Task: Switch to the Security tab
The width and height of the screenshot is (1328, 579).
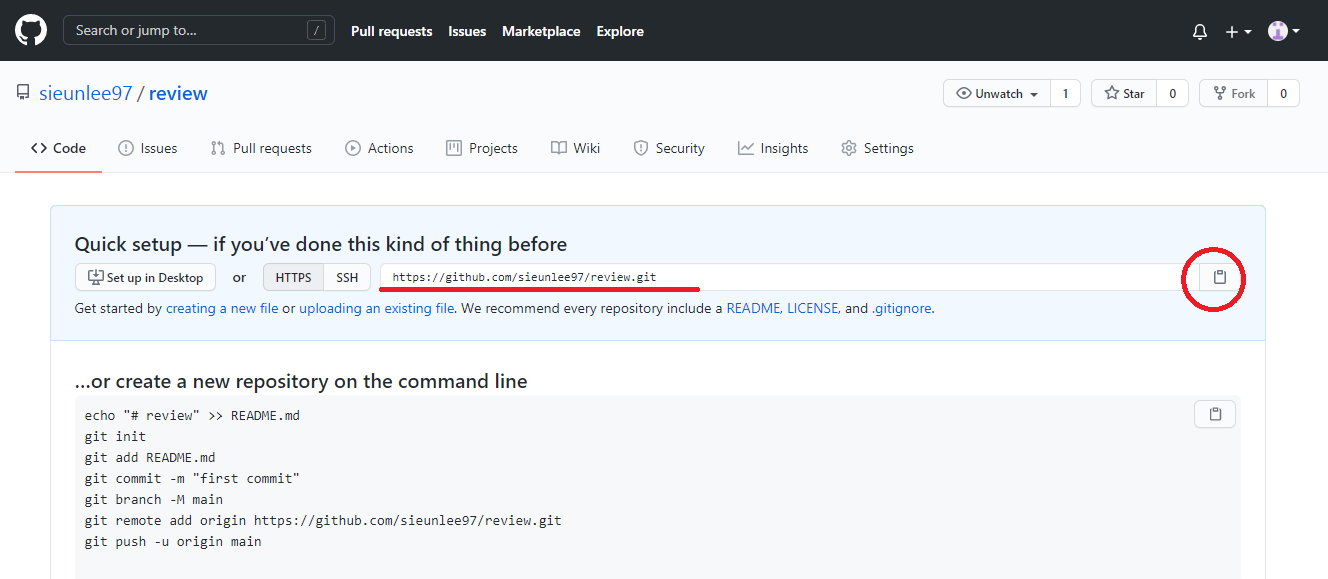Action: tap(669, 148)
